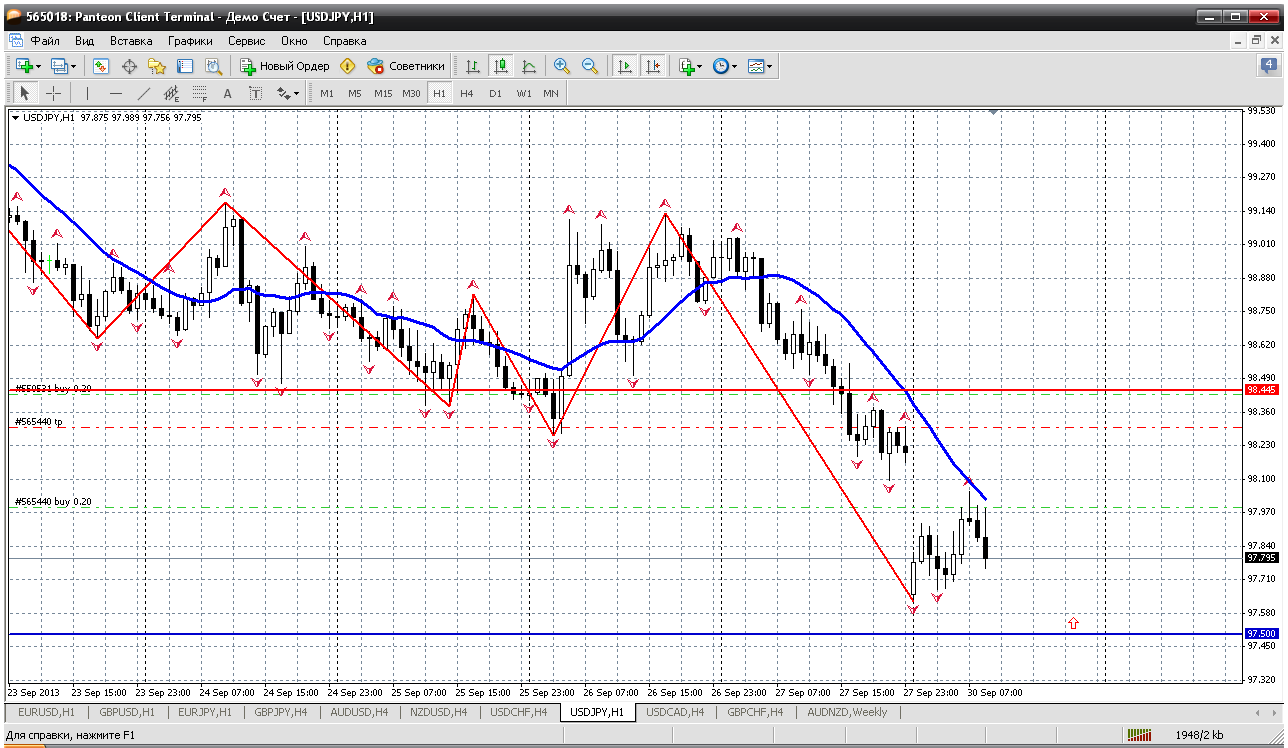Expand the periodicity clock dropdown
Screen dimensions: 1288x748
pos(734,67)
